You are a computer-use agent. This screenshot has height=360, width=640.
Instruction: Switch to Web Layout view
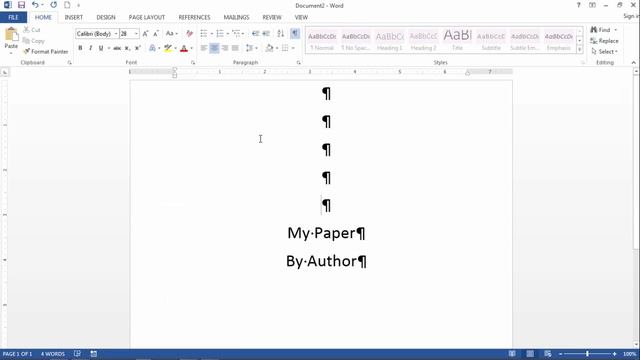[x=548, y=354]
